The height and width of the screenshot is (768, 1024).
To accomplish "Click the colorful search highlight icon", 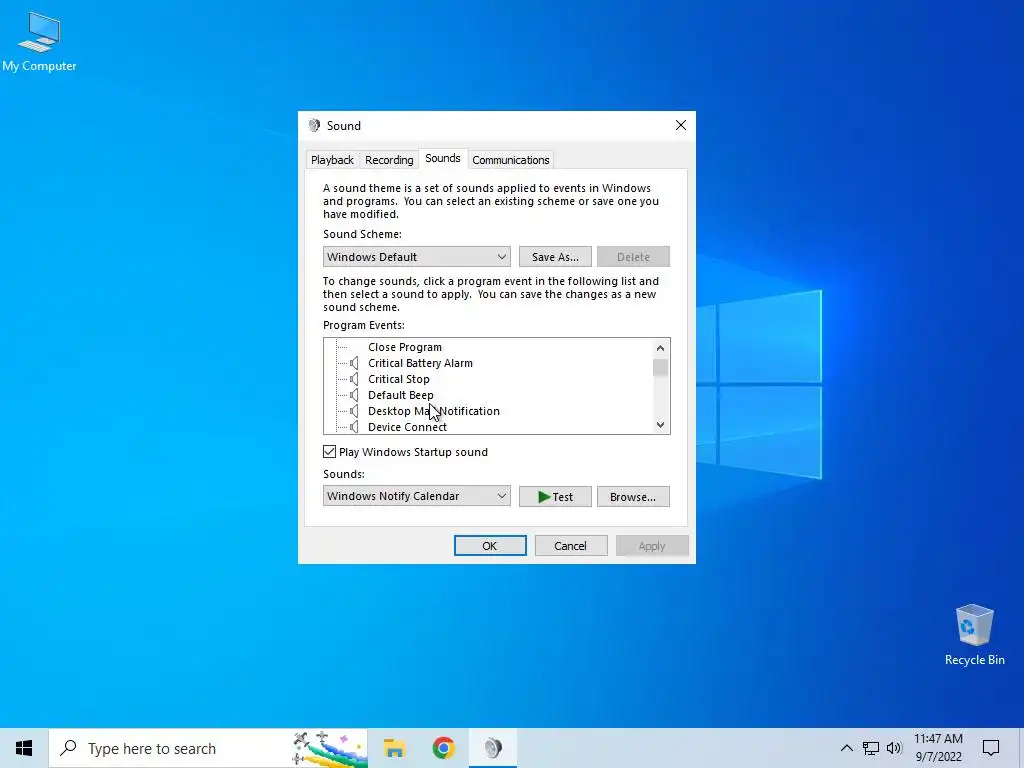I will (x=329, y=748).
